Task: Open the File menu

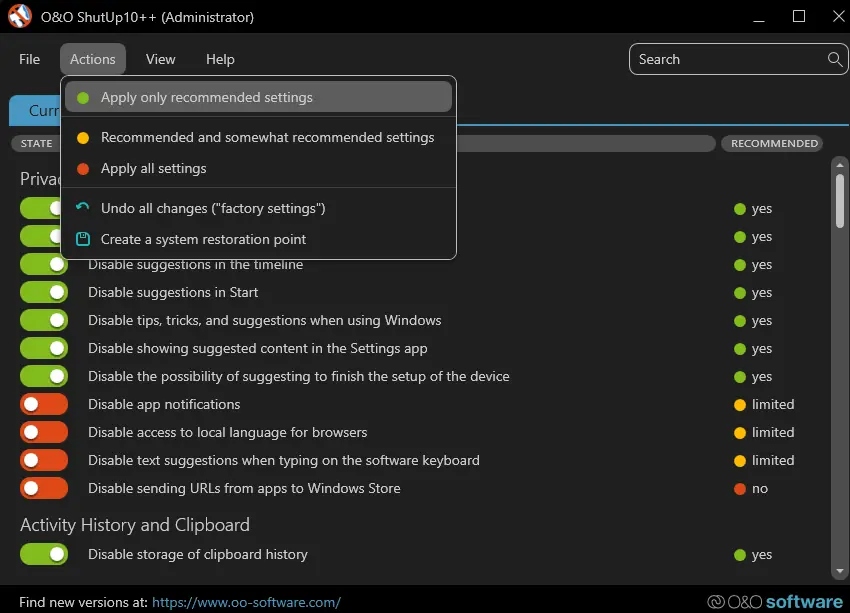Action: pos(29,59)
